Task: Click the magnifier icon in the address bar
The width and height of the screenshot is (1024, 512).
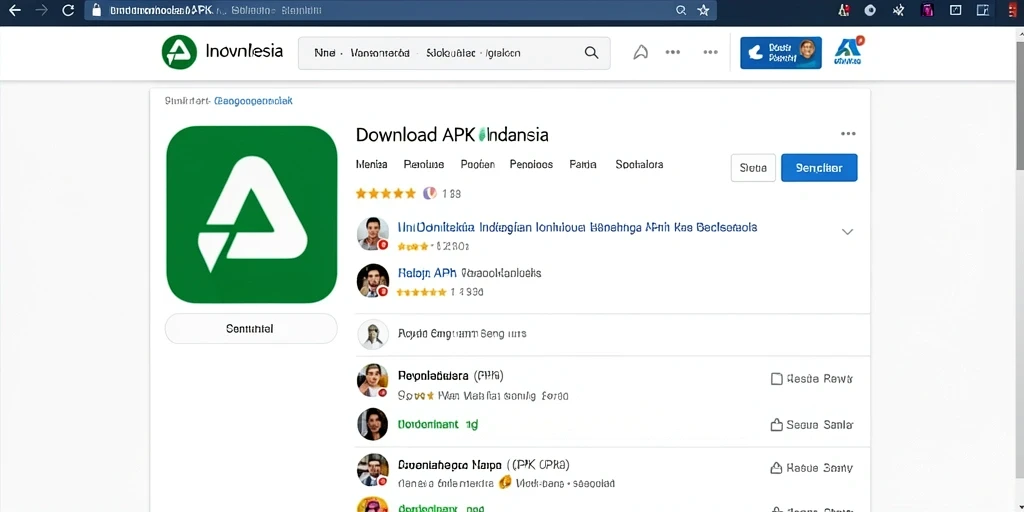Action: click(x=681, y=10)
